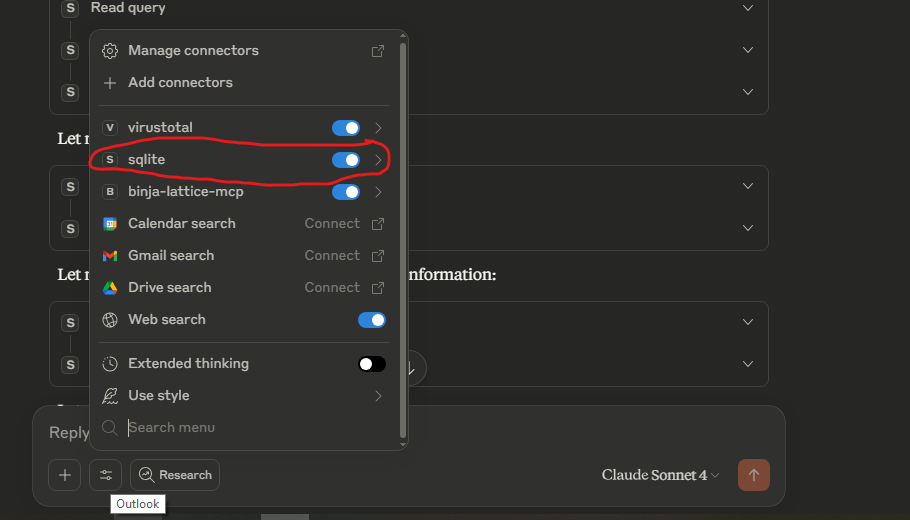Disable the virustotal connector toggle
This screenshot has height=520, width=910.
click(x=346, y=128)
